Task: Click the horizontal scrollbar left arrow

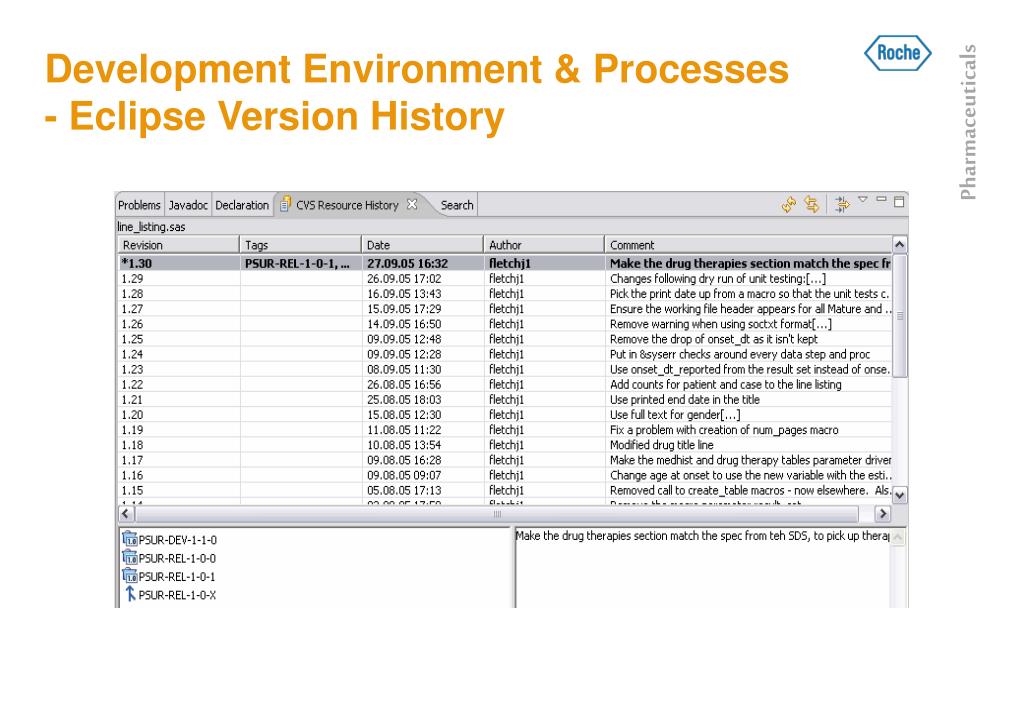Action: point(126,514)
